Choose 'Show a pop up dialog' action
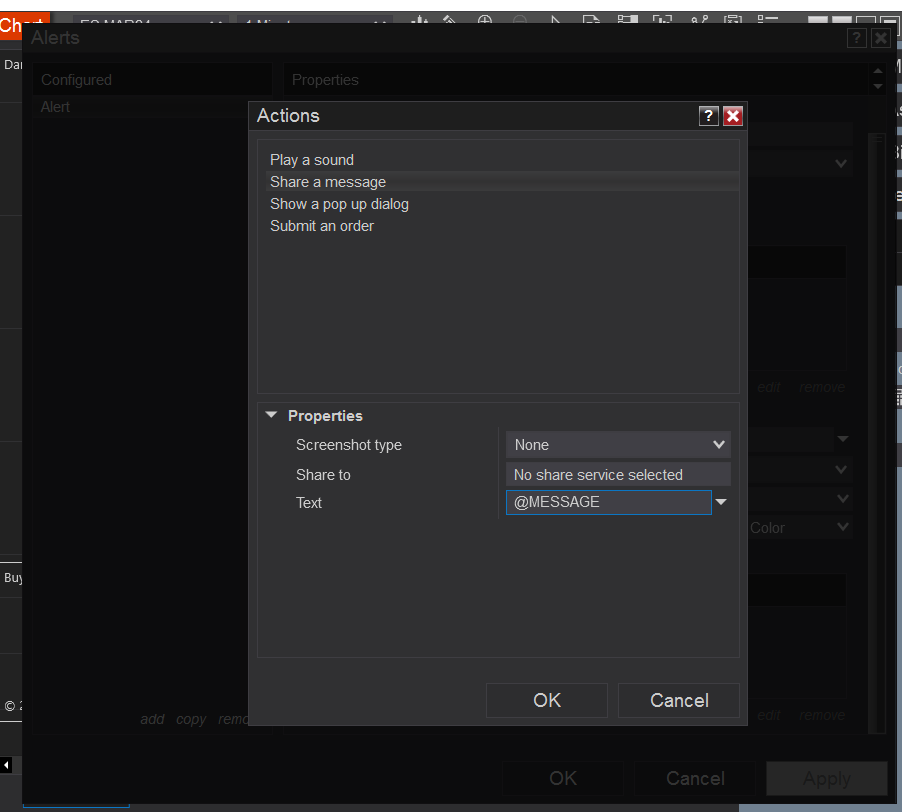The width and height of the screenshot is (902, 812). (502, 204)
